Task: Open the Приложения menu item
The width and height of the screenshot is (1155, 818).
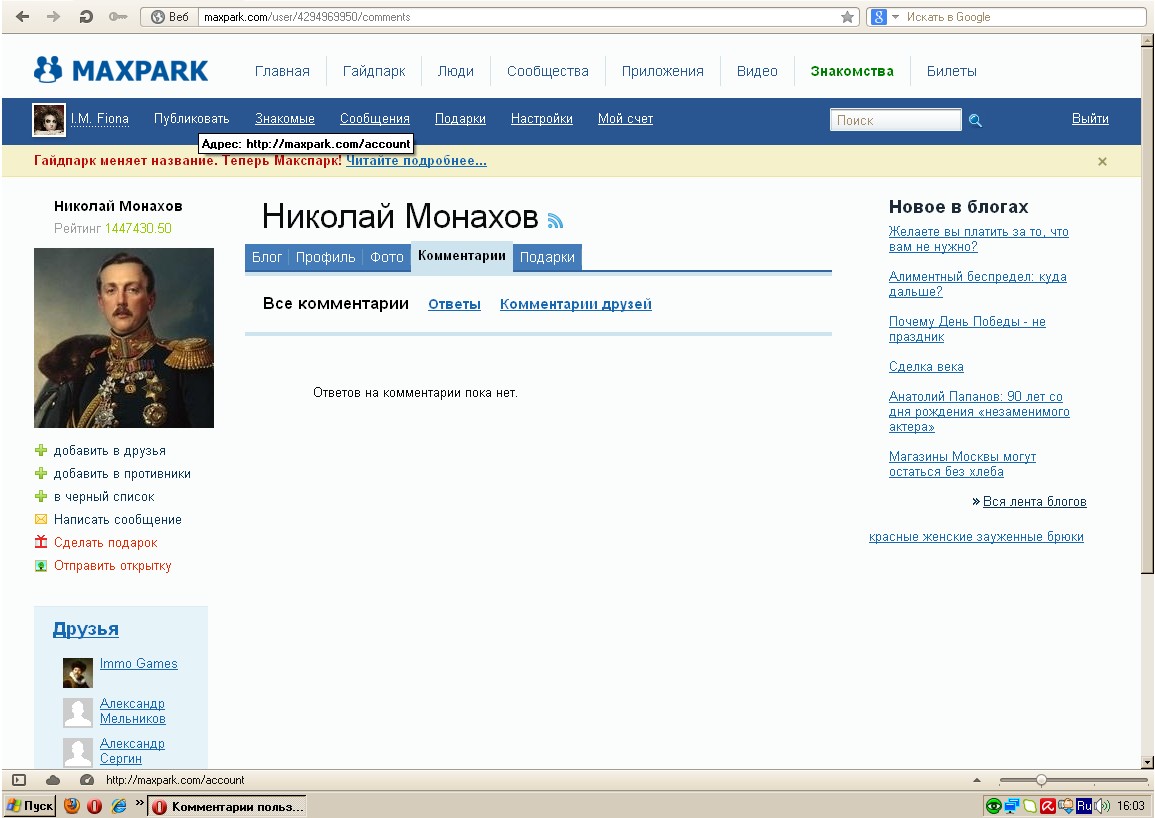Action: (662, 71)
